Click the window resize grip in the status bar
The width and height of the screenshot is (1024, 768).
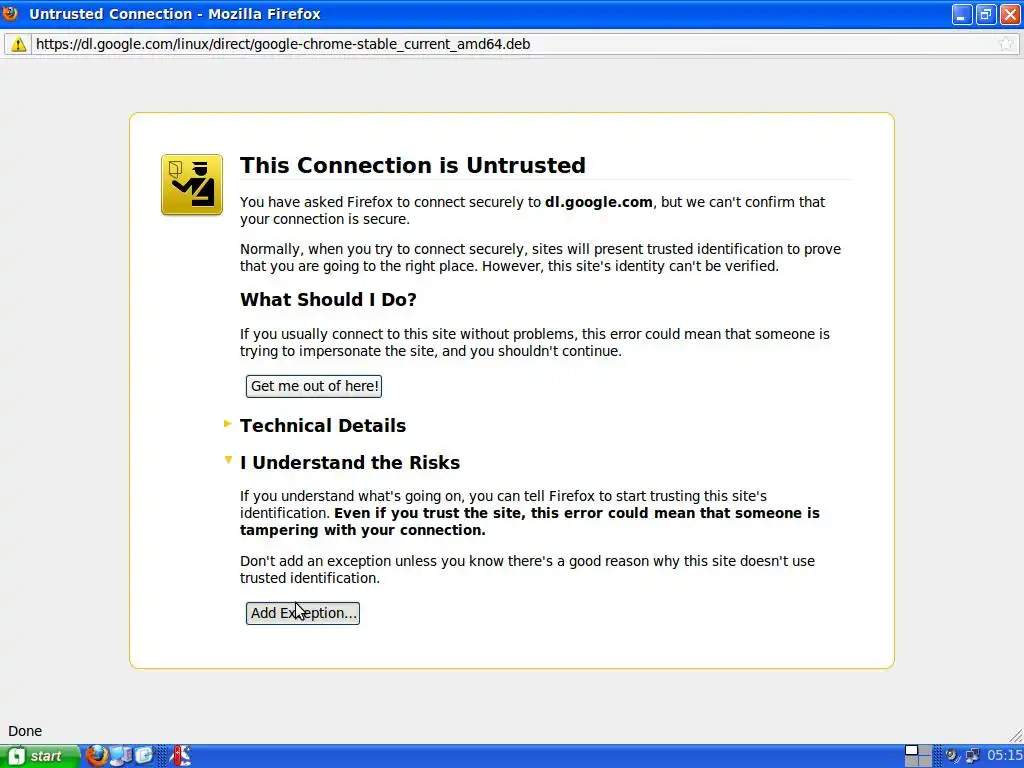click(1016, 735)
